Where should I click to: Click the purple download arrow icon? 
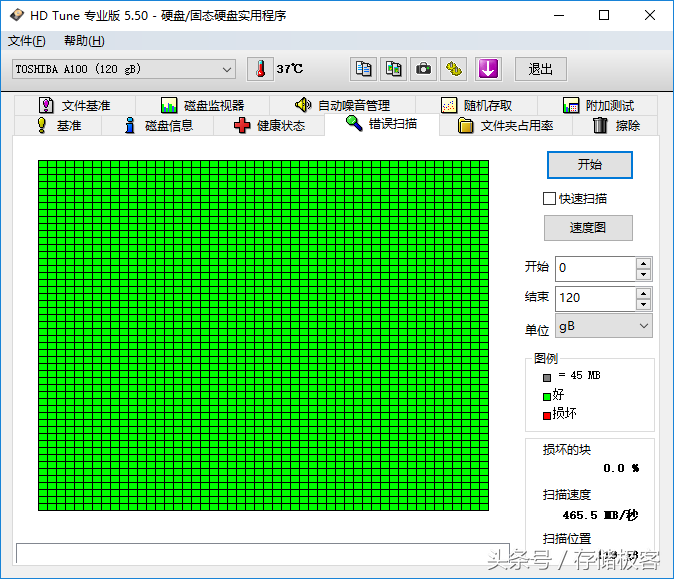488,69
